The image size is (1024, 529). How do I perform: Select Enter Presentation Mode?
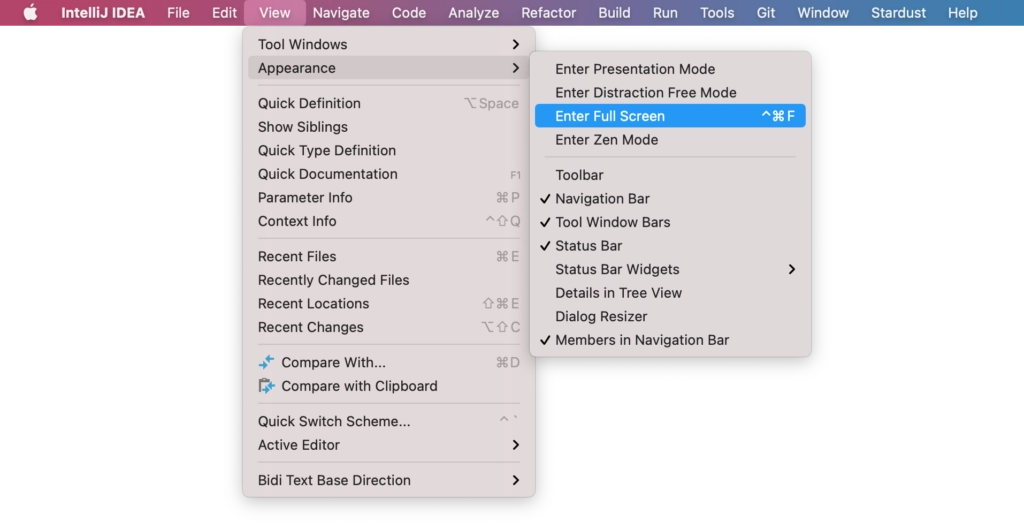coord(670,69)
